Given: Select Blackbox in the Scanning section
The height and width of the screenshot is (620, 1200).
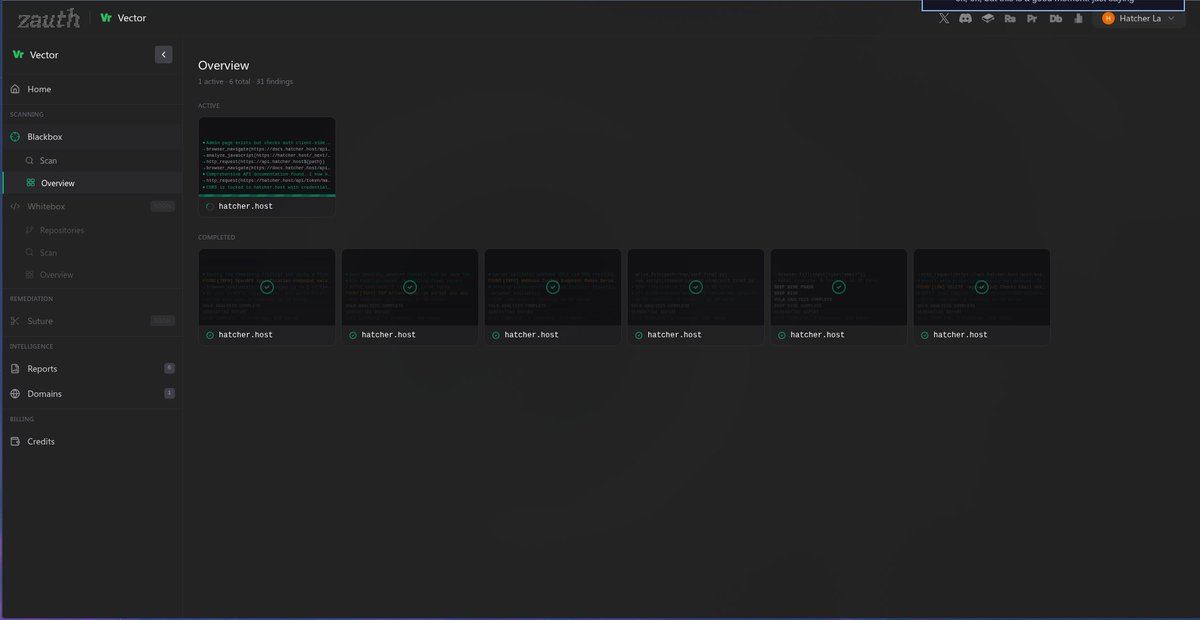Looking at the screenshot, I should point(91,136).
